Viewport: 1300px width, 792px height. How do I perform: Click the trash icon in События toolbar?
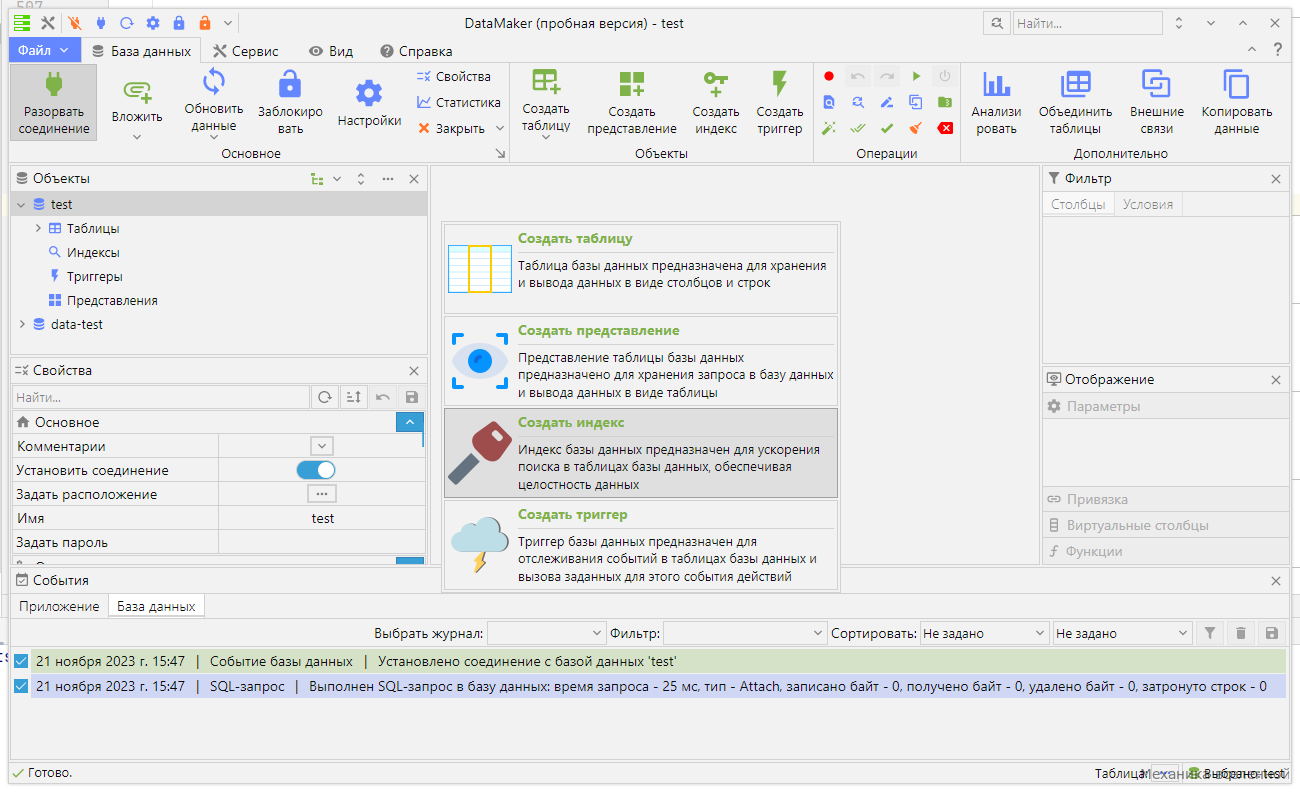(1241, 633)
